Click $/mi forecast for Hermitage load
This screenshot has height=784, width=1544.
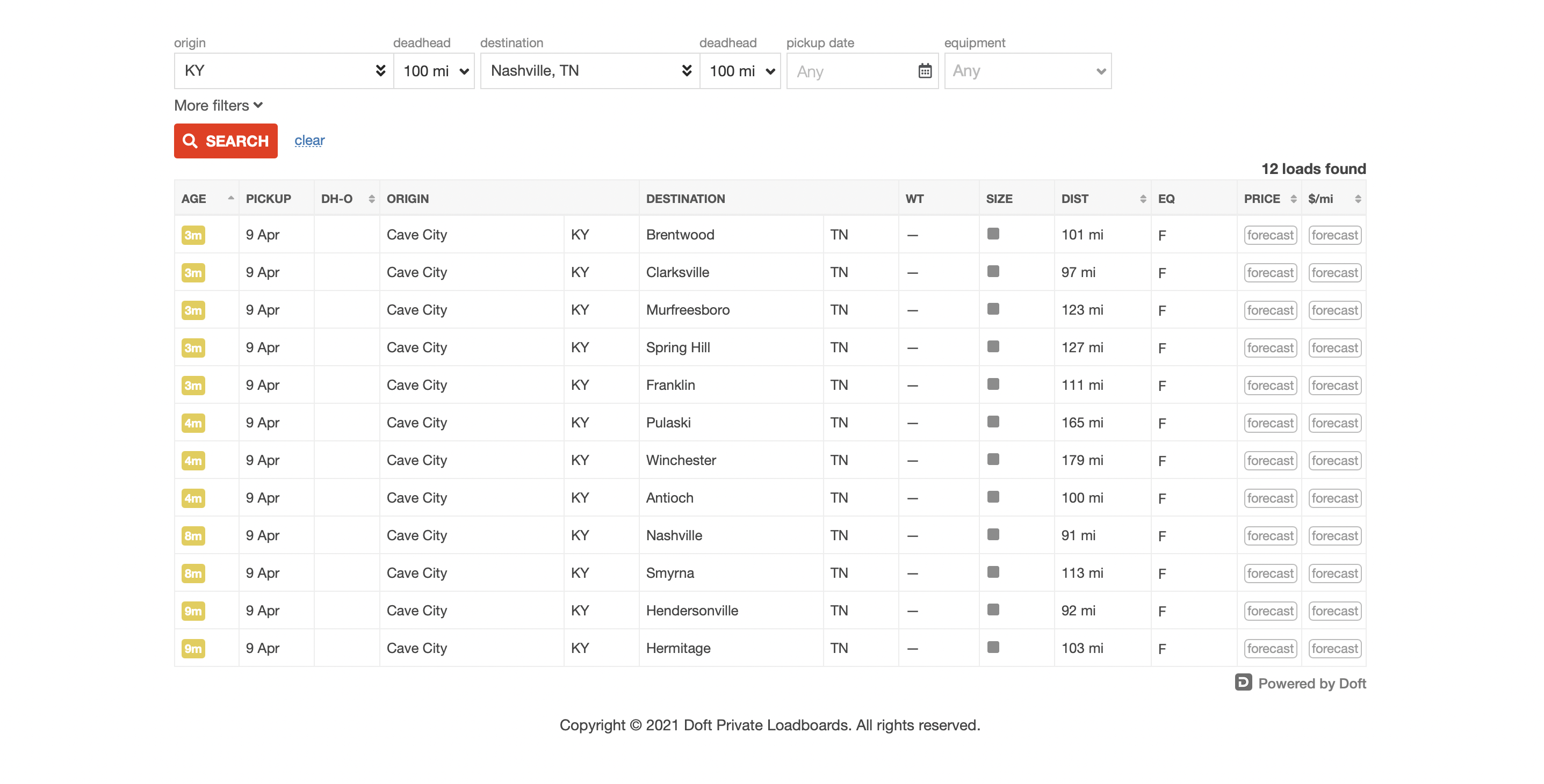pos(1334,649)
